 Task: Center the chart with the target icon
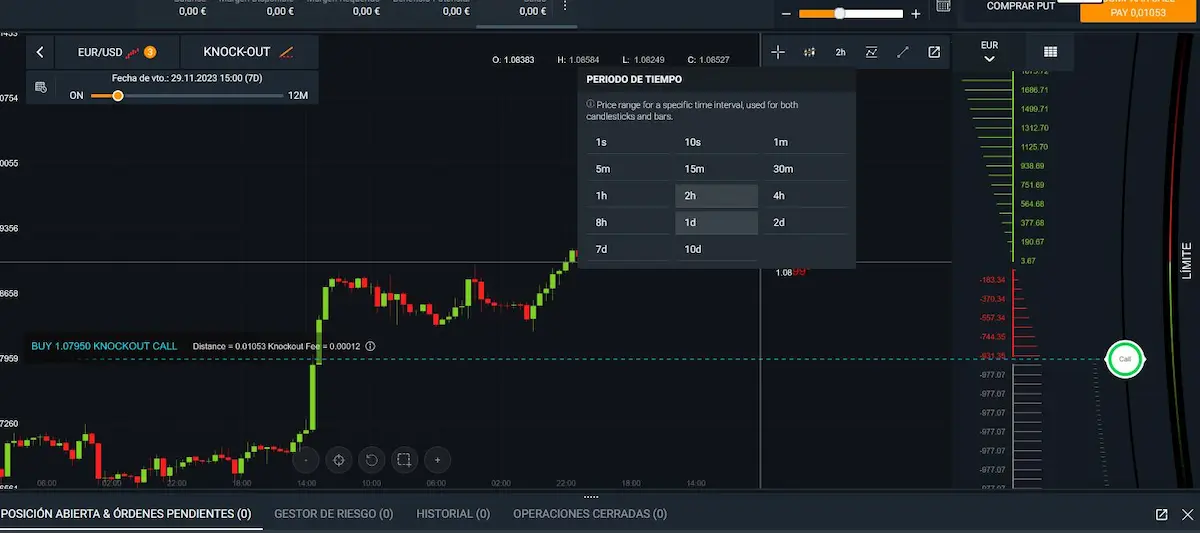(x=338, y=460)
